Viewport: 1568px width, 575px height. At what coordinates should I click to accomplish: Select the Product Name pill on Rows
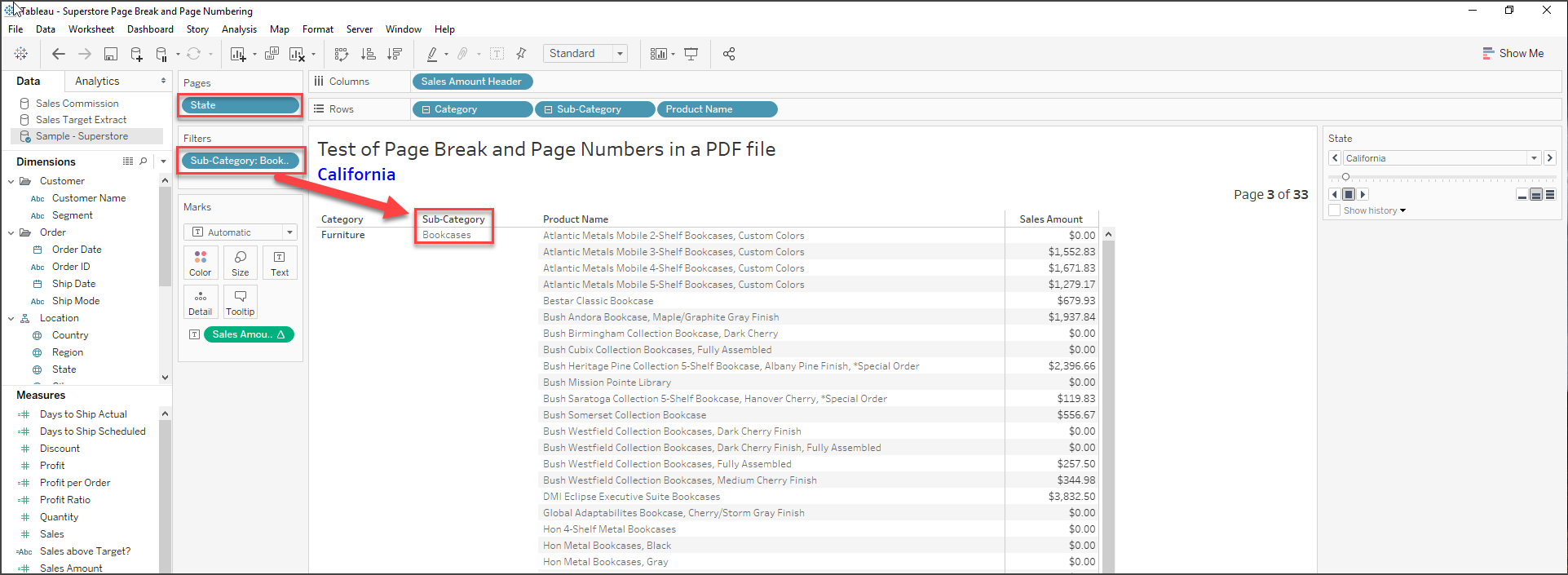[717, 109]
